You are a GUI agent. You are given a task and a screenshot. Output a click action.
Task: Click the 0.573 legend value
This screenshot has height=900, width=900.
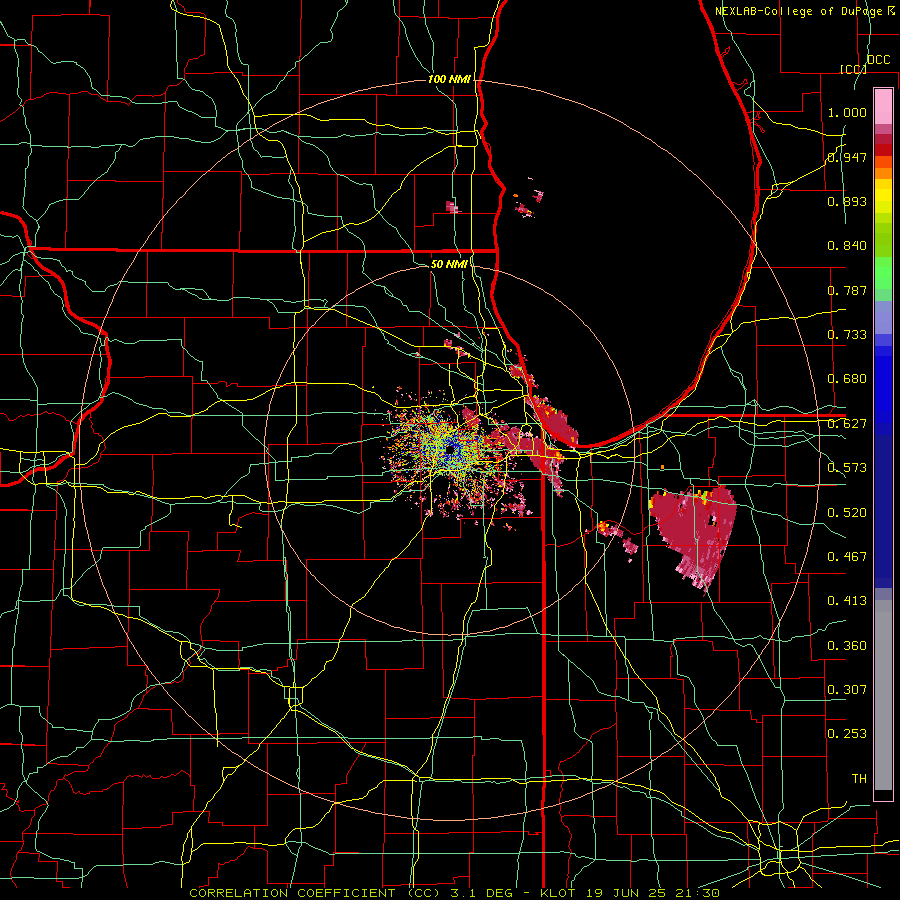[847, 468]
